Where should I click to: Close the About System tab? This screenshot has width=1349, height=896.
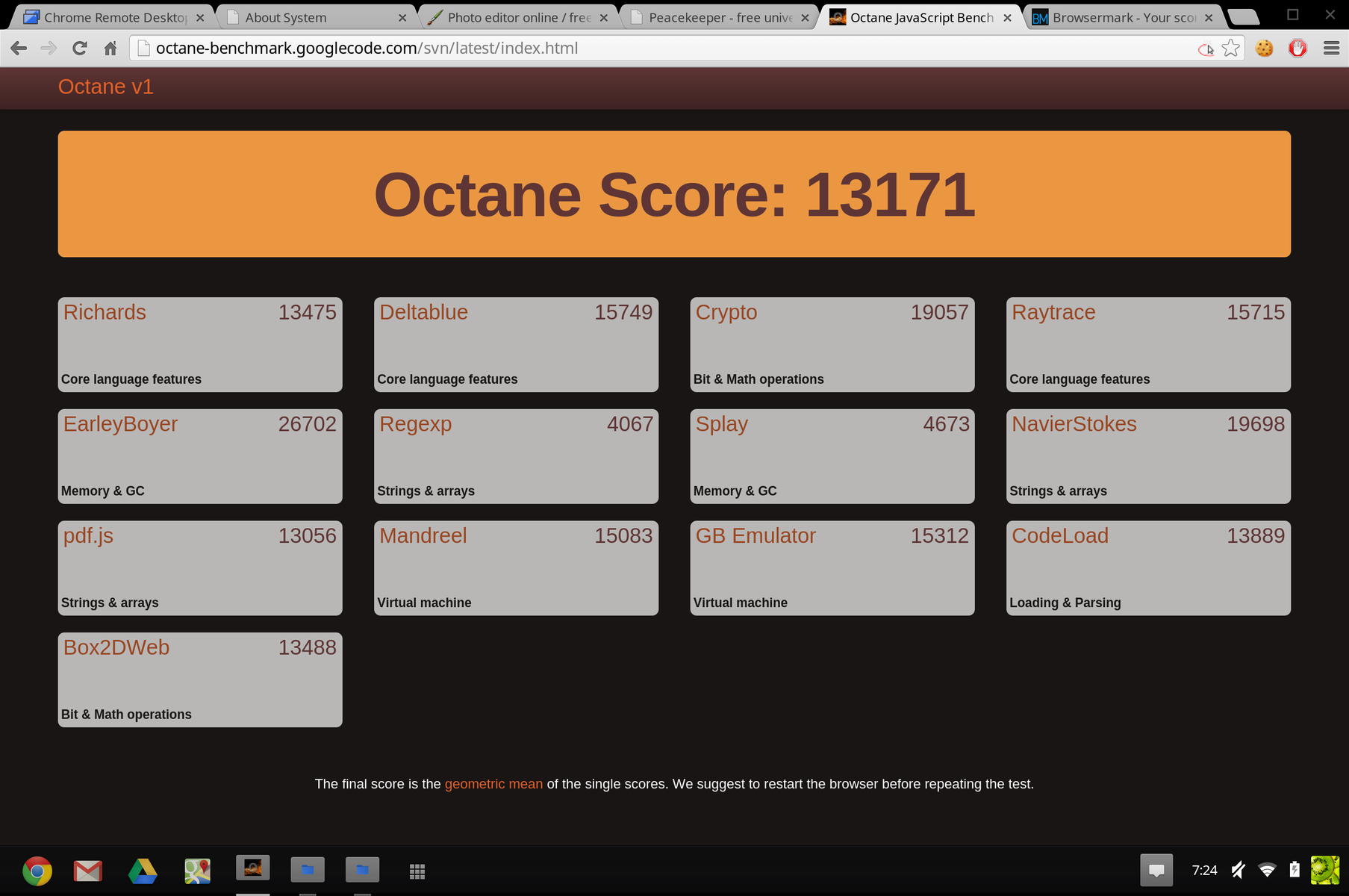(x=402, y=18)
